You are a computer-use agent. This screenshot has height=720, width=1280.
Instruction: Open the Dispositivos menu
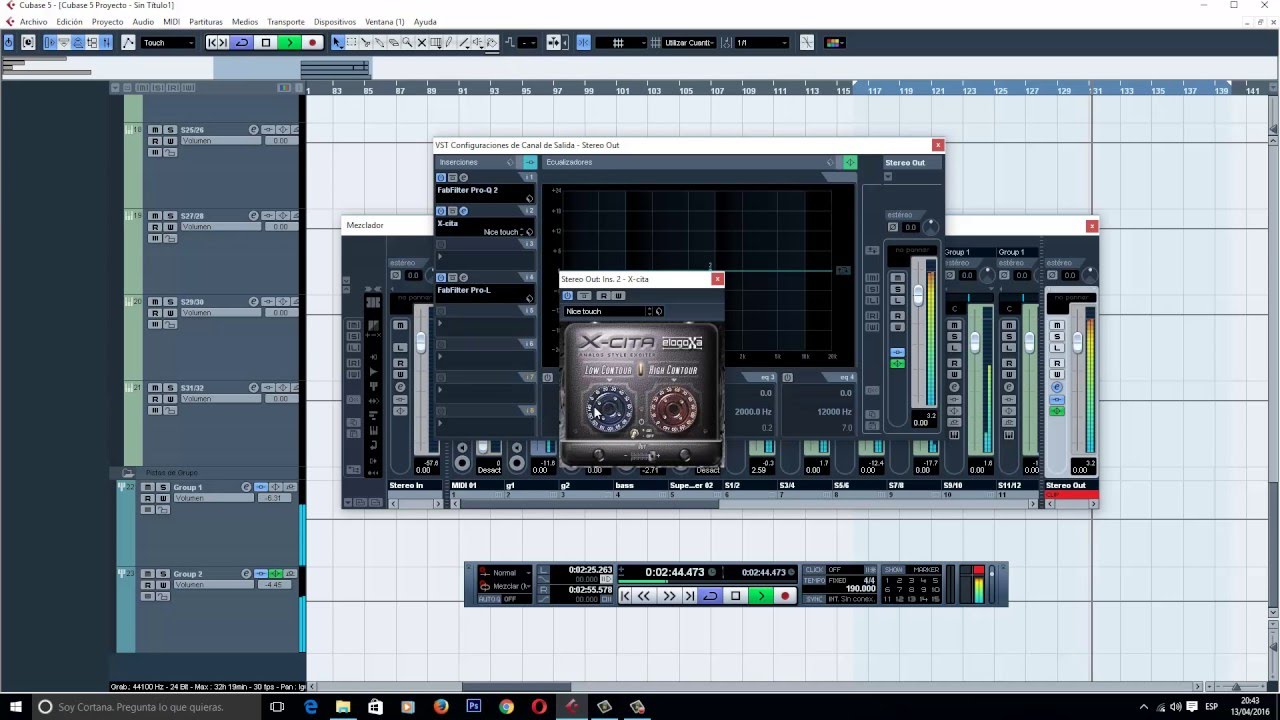(x=334, y=21)
